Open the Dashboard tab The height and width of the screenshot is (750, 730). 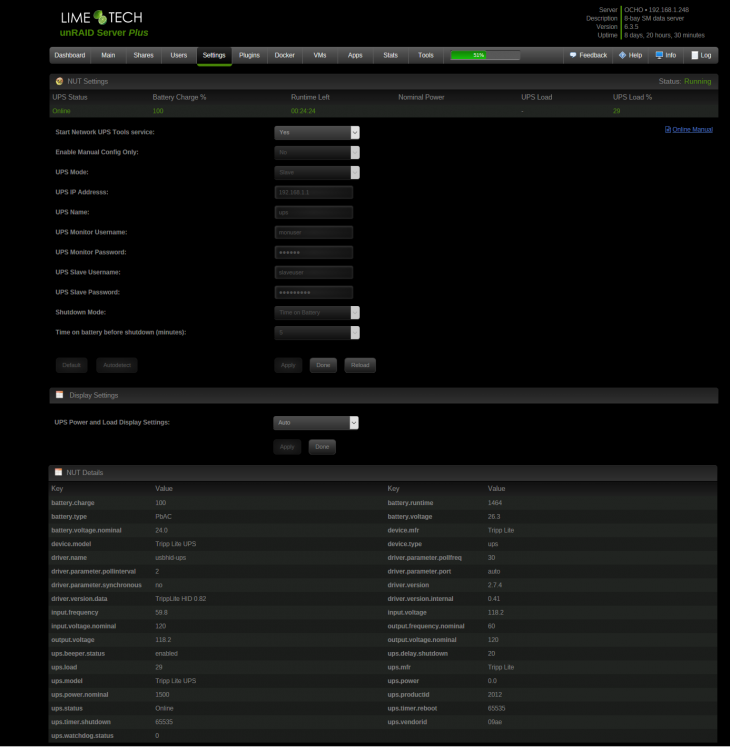[x=70, y=55]
